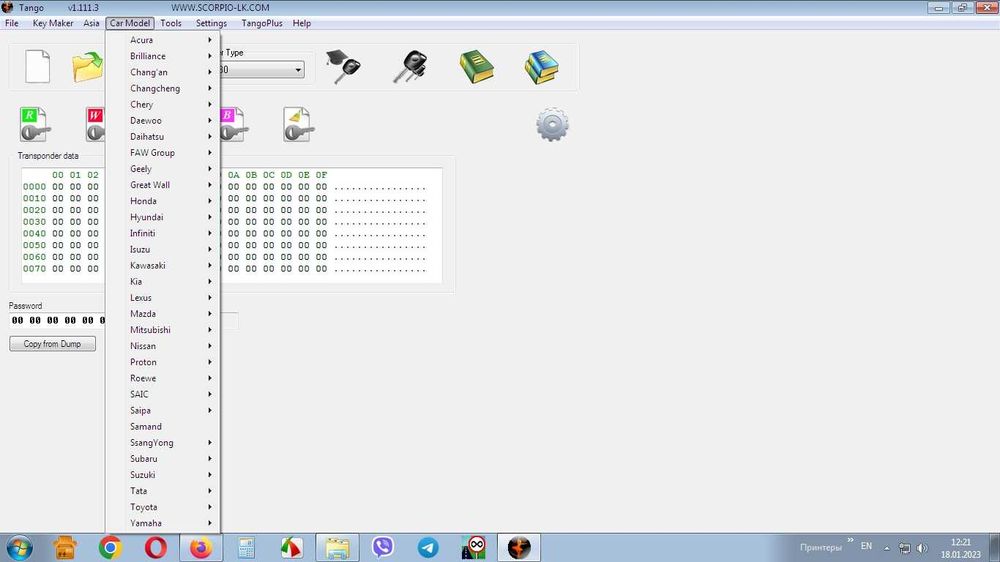This screenshot has width=1000, height=562.
Task: Expand the Honda submenu
Action: coord(163,201)
